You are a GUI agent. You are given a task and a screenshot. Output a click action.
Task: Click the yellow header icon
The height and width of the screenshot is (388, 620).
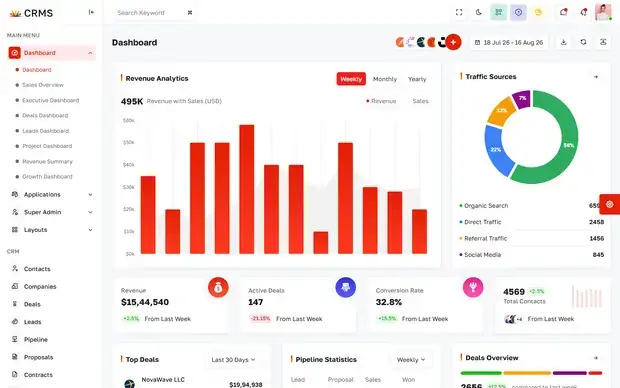point(538,12)
